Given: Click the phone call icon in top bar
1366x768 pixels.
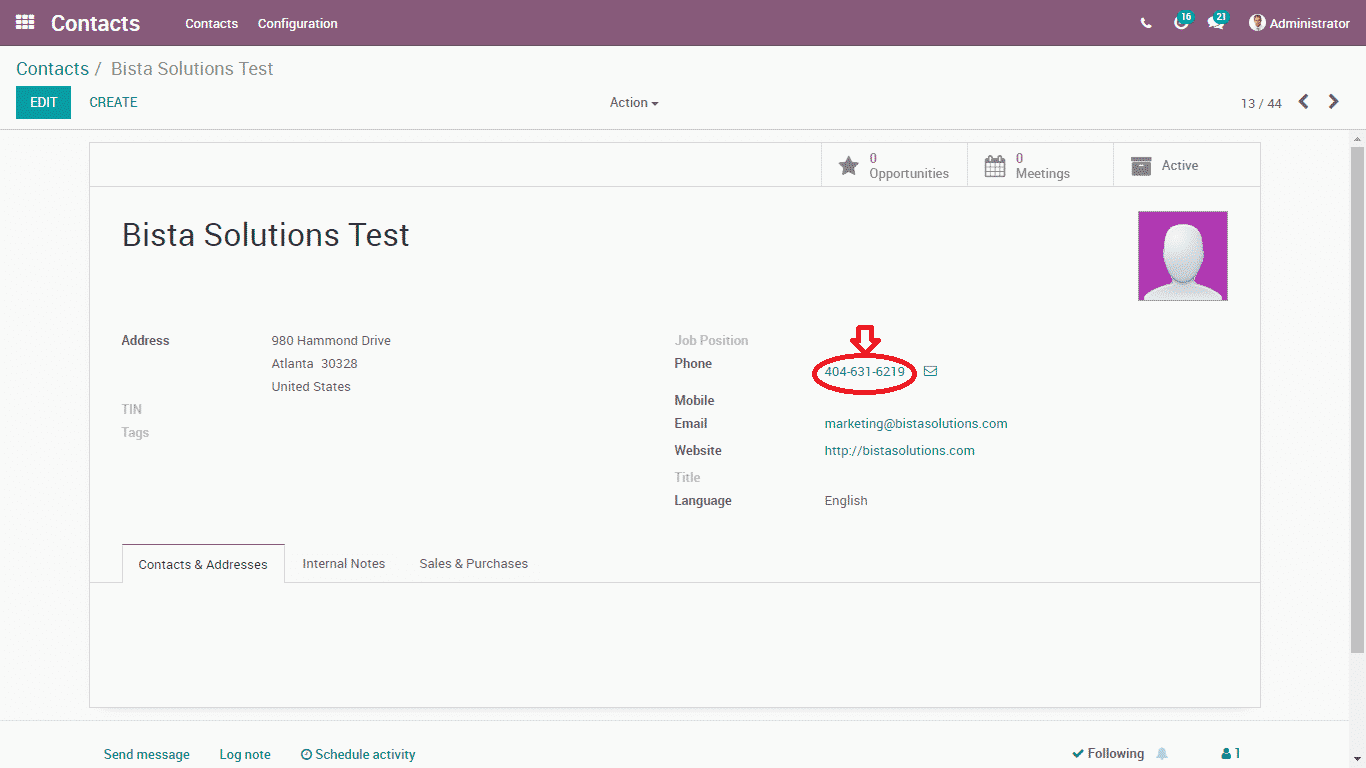Looking at the screenshot, I should tap(1146, 23).
